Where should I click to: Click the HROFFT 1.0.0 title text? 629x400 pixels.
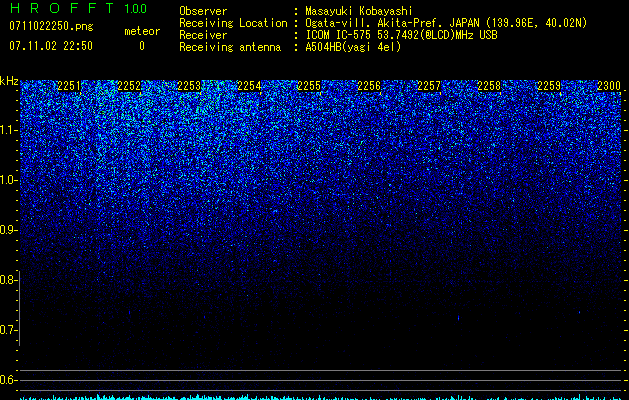(x=79, y=8)
